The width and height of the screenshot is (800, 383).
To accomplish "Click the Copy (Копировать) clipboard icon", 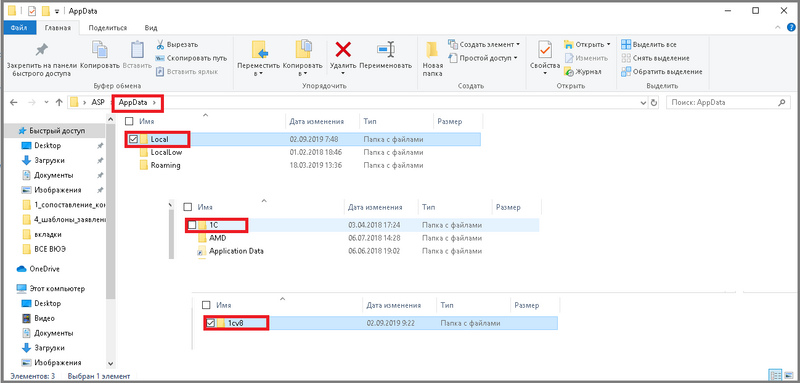I will click(x=99, y=49).
